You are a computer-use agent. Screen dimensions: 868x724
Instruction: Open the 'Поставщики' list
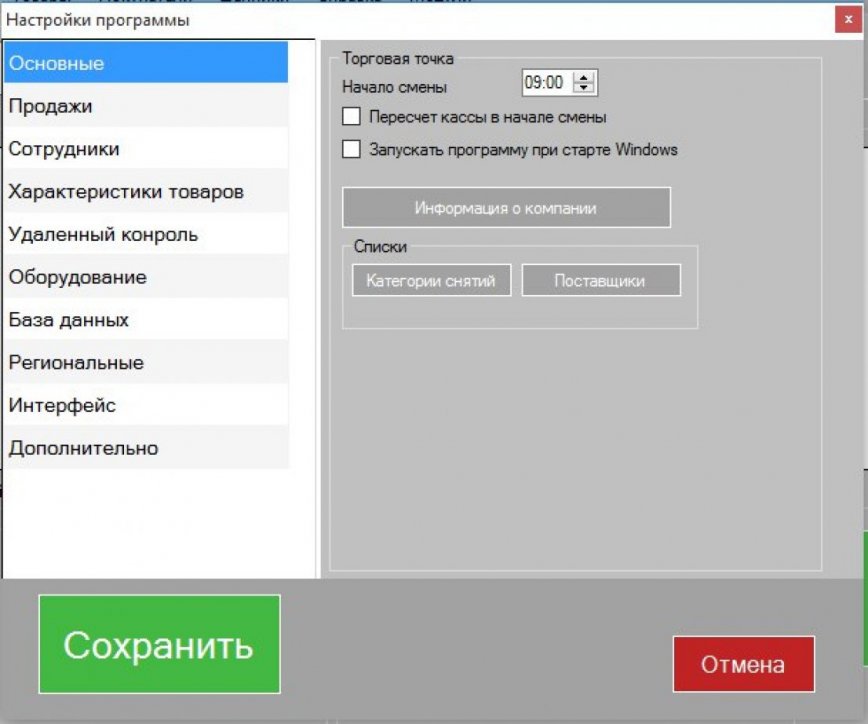[x=601, y=281]
